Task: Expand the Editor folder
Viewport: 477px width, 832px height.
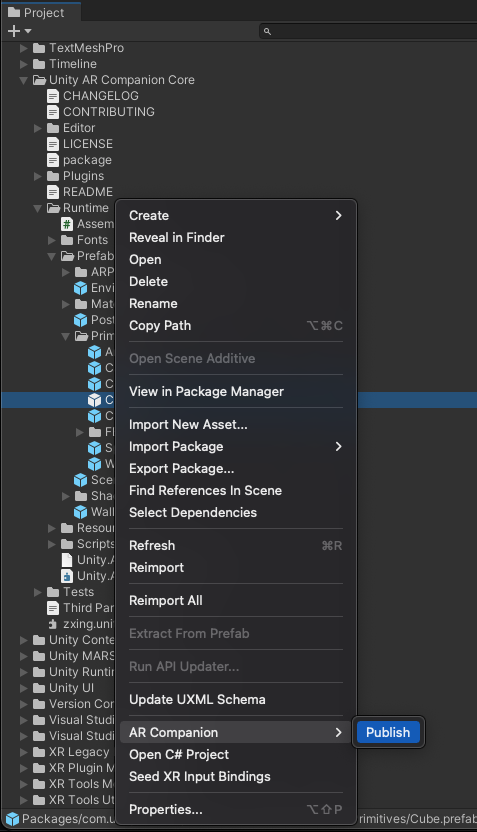Action: [x=38, y=128]
